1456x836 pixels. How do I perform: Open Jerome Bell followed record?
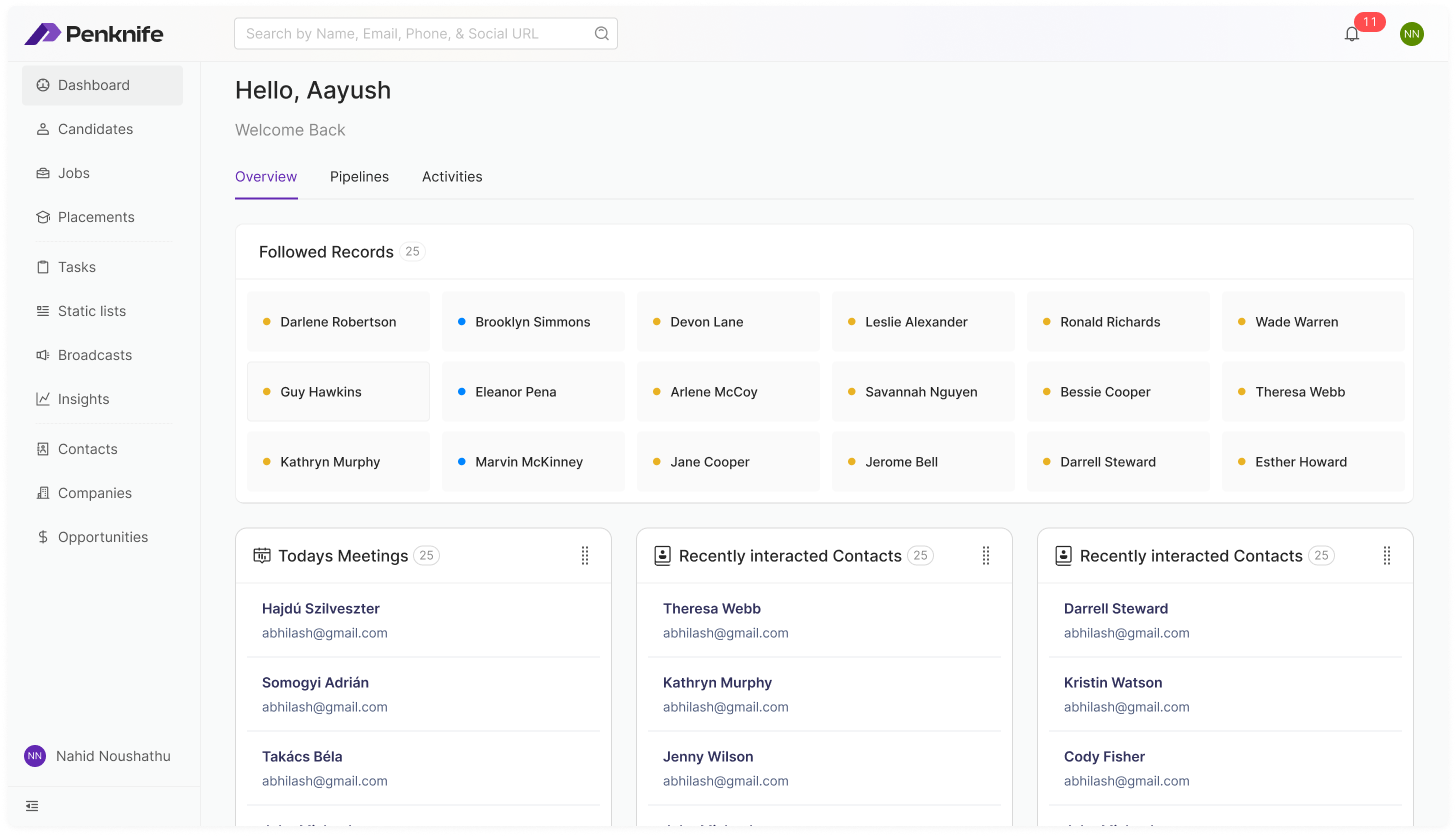coord(923,462)
